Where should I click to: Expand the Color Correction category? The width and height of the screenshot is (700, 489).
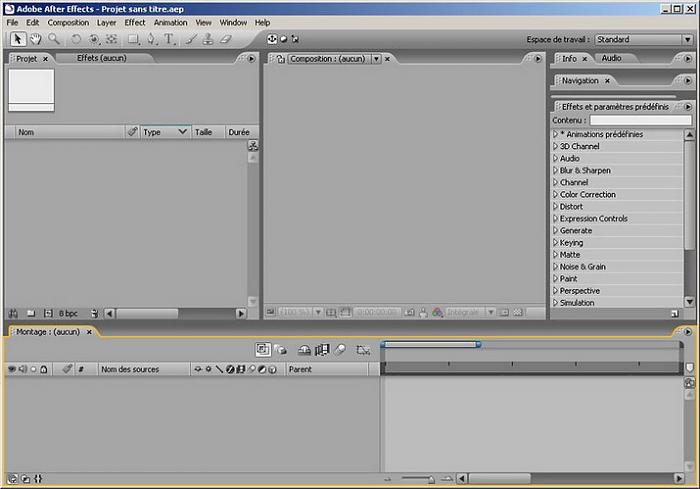pyautogui.click(x=555, y=194)
